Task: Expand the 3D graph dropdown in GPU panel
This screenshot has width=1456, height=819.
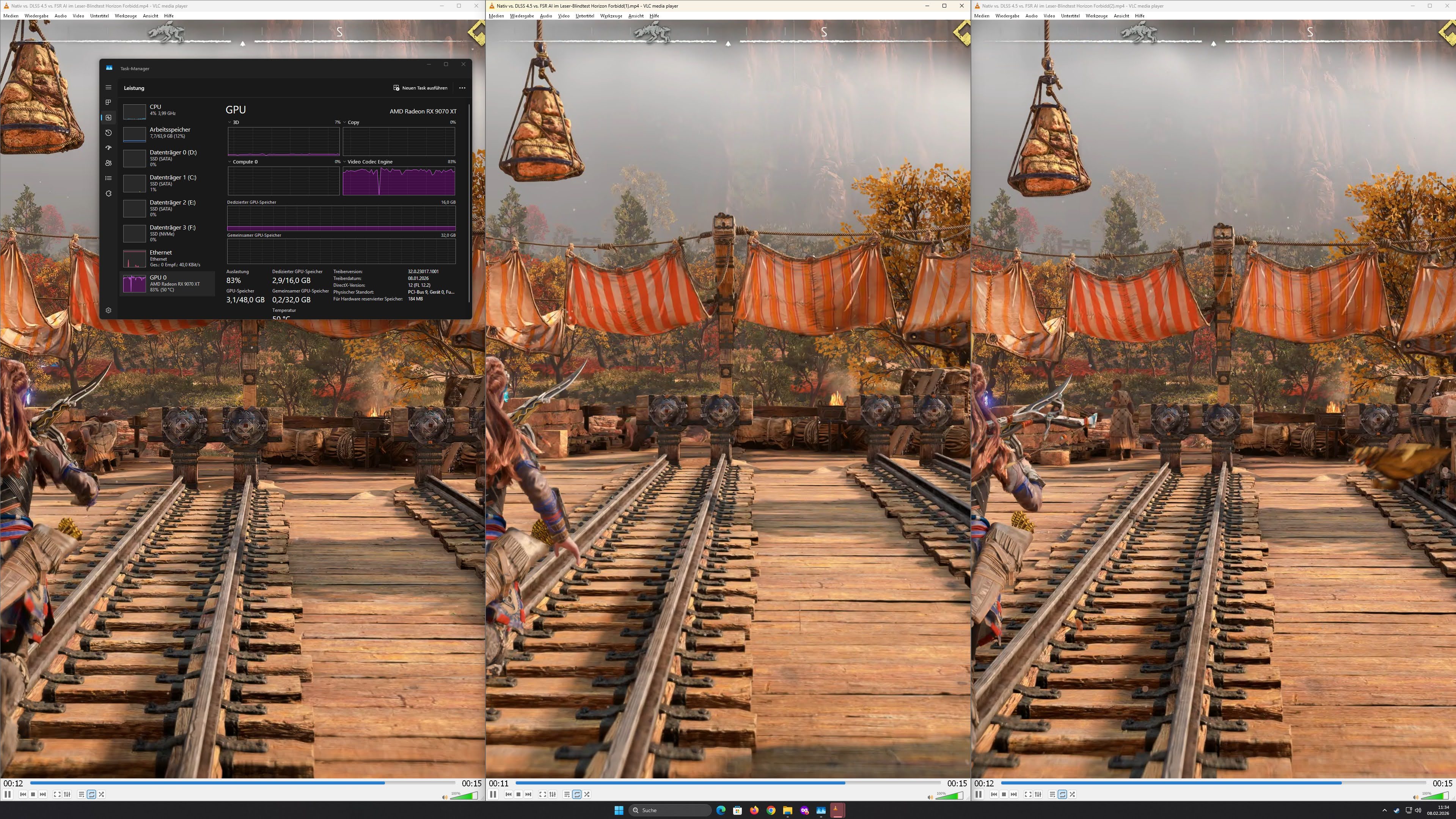Action: coord(229,122)
